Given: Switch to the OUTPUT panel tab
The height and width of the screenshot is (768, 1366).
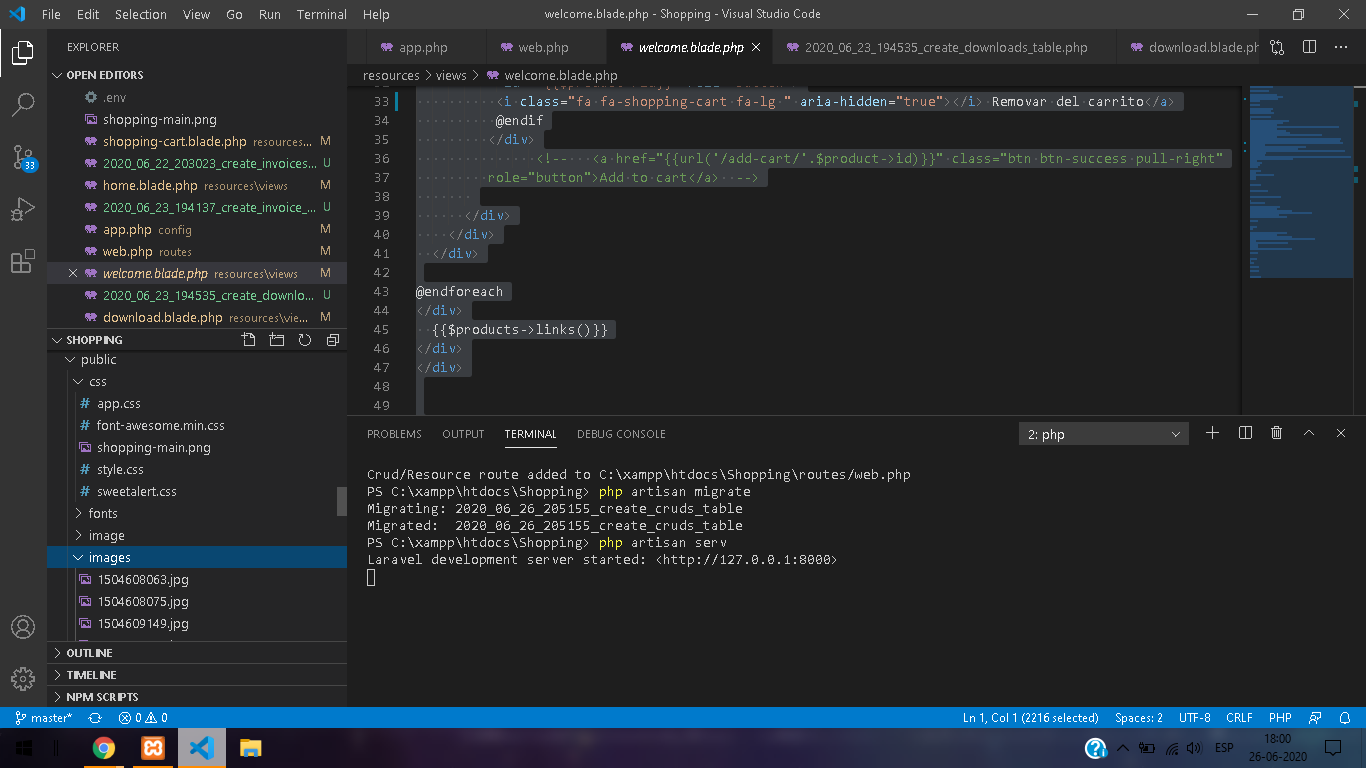Looking at the screenshot, I should [463, 434].
